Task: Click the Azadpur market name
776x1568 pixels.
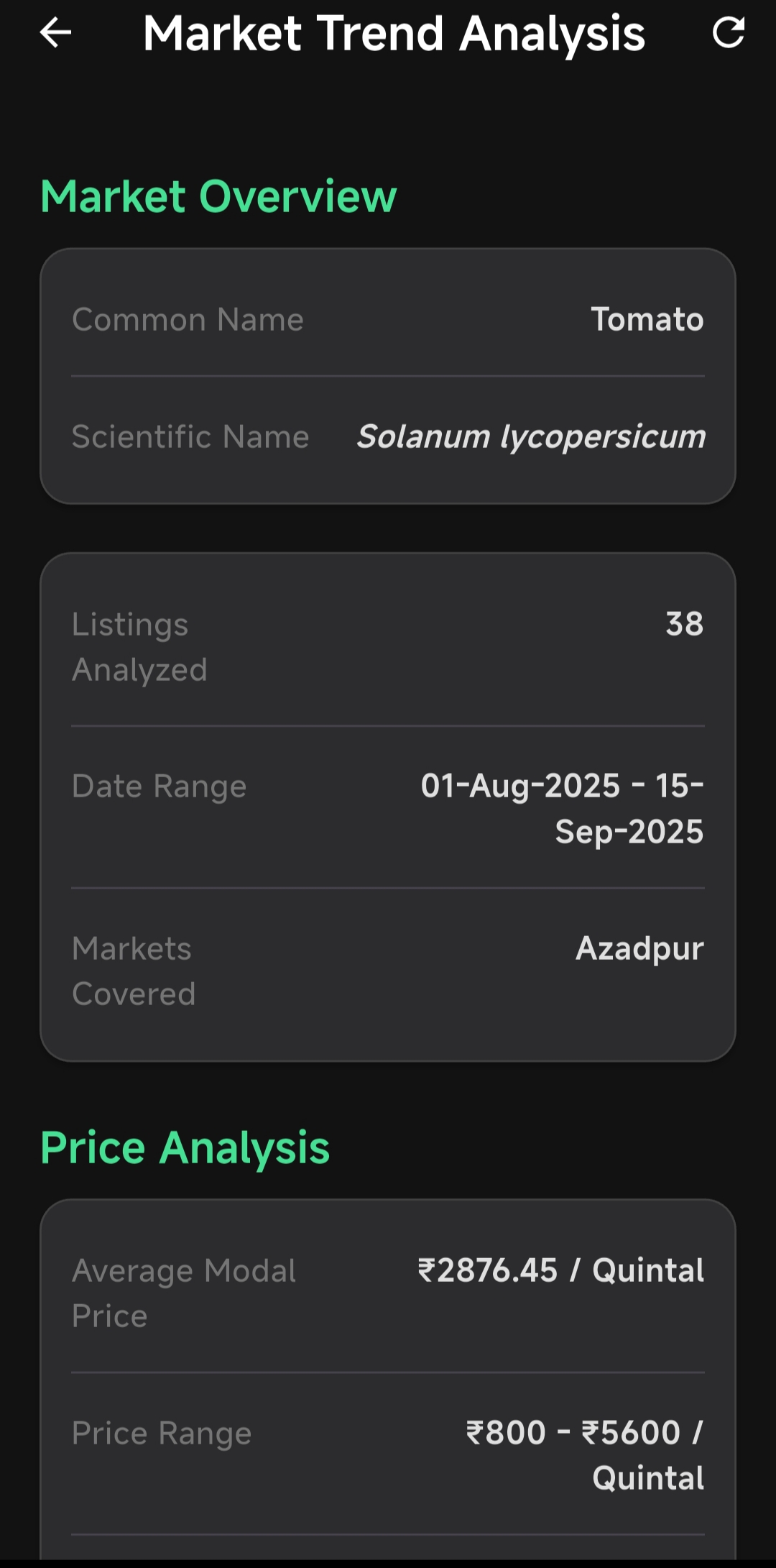Action: pos(639,949)
